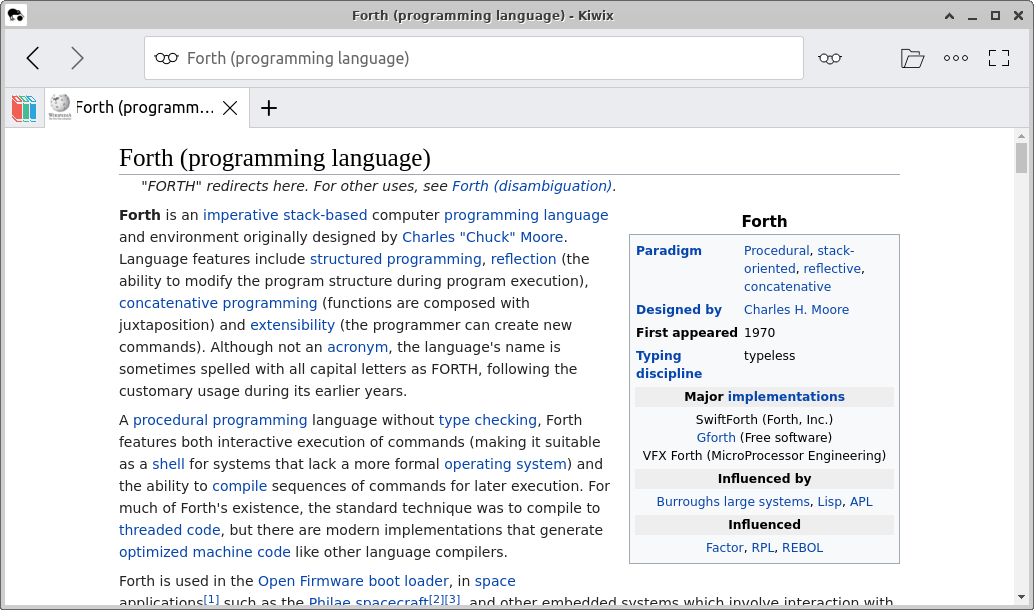Navigate back using the left arrow
Viewport: 1034px width, 610px height.
click(x=32, y=58)
